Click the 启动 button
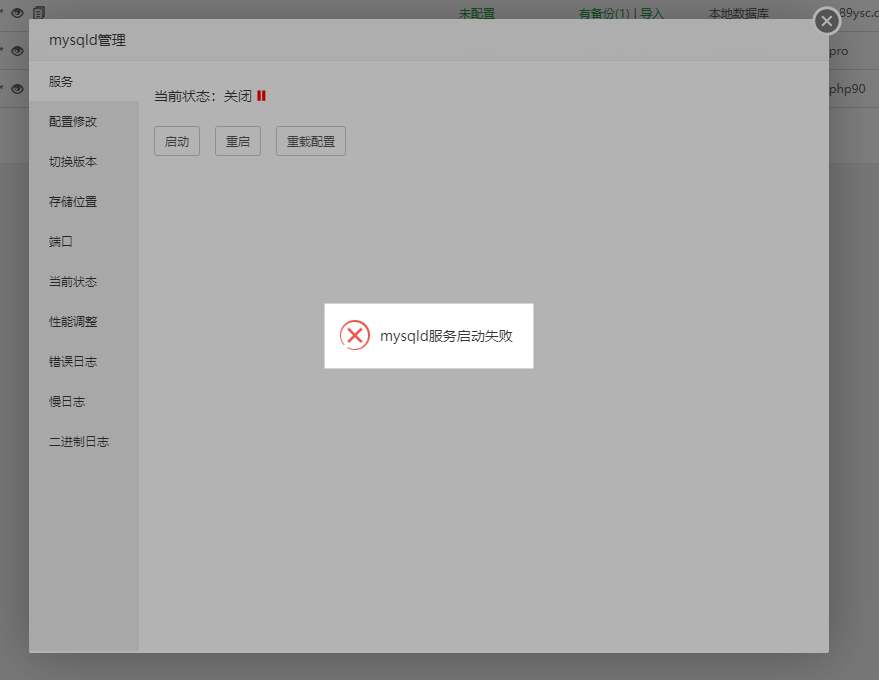 [177, 141]
